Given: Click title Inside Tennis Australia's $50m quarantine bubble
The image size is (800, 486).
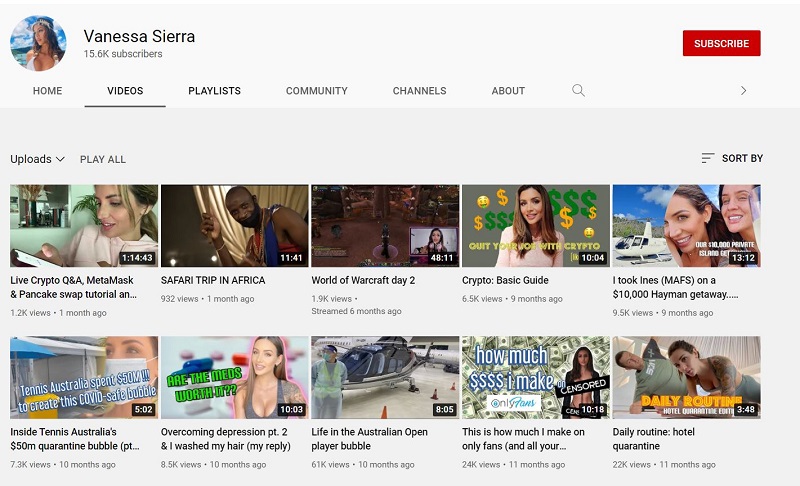Looking at the screenshot, I should [74, 439].
